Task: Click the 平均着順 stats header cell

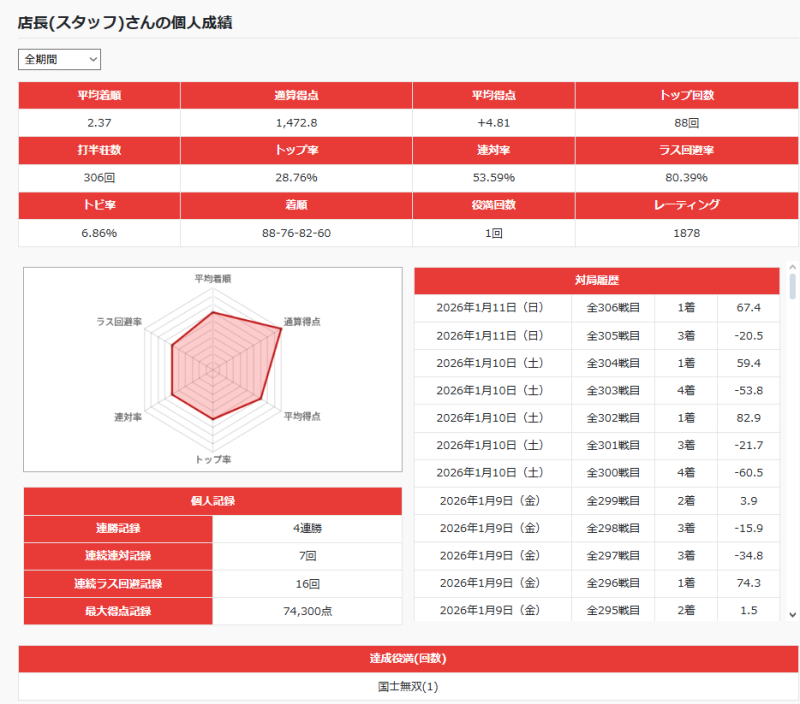Action: click(x=99, y=95)
